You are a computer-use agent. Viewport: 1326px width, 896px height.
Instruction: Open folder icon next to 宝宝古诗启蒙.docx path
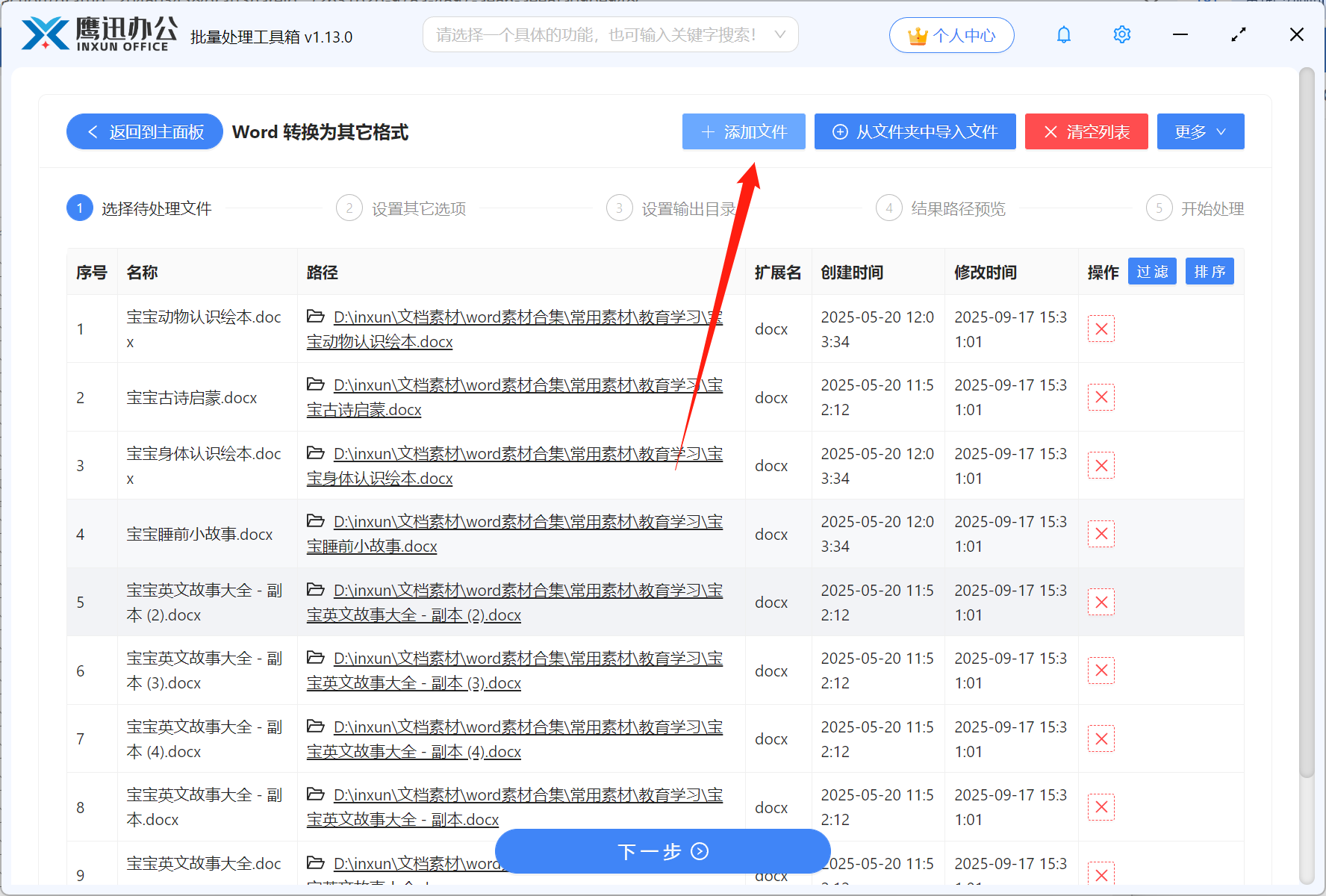pyautogui.click(x=315, y=384)
